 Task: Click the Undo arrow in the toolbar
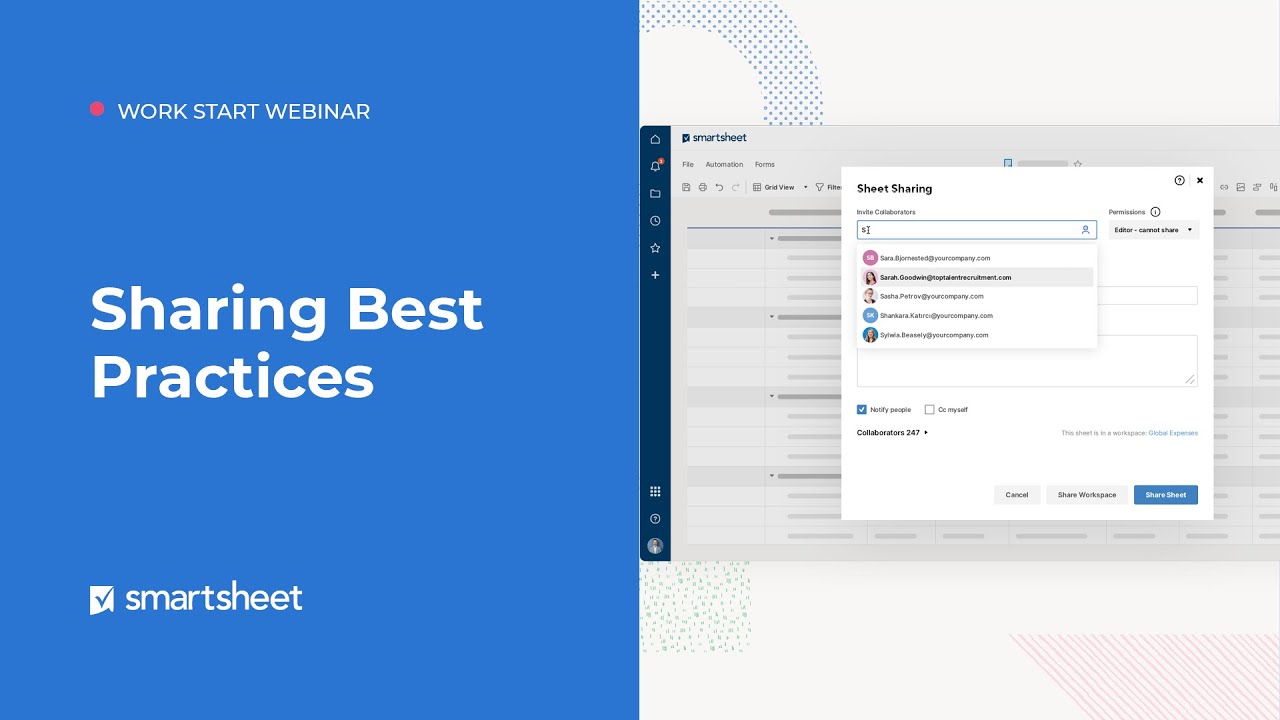(x=719, y=187)
